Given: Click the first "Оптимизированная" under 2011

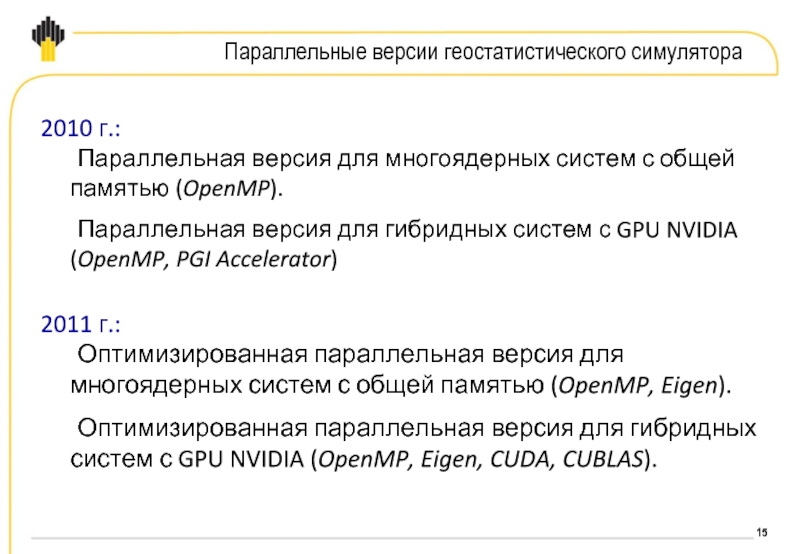Looking at the screenshot, I should (192, 355).
